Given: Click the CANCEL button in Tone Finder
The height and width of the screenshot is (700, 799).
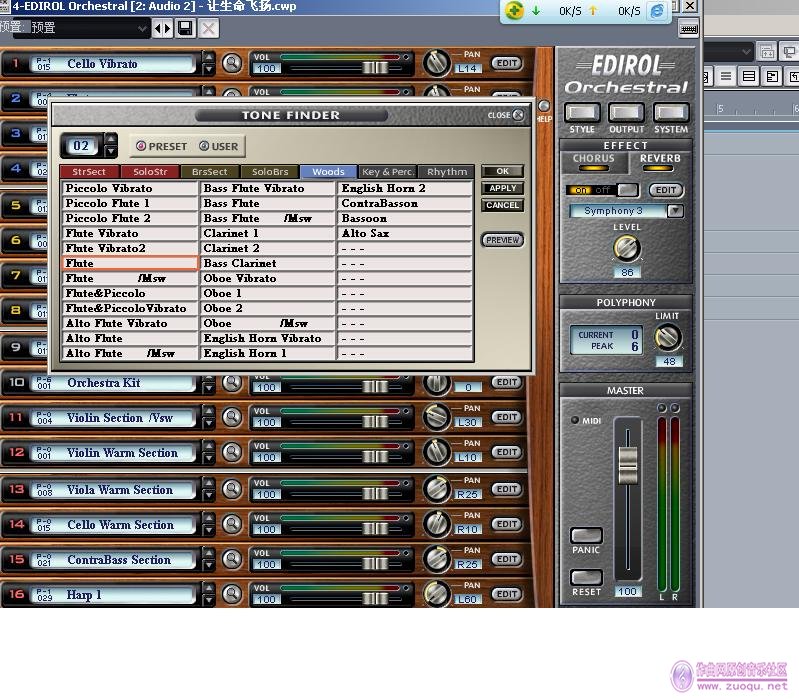Looking at the screenshot, I should 502,205.
